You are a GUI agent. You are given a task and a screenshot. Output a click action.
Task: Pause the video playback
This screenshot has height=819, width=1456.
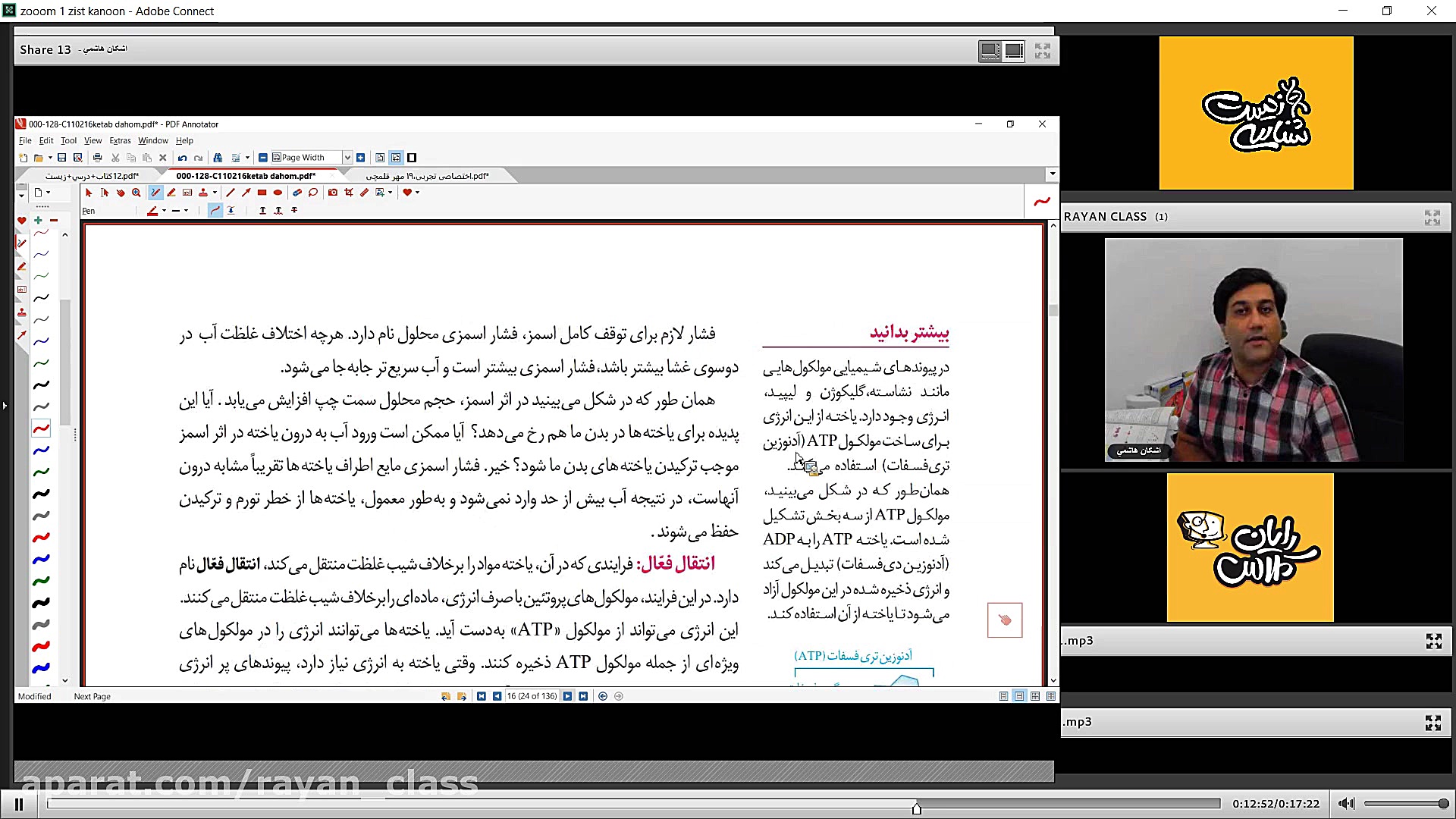tap(19, 805)
